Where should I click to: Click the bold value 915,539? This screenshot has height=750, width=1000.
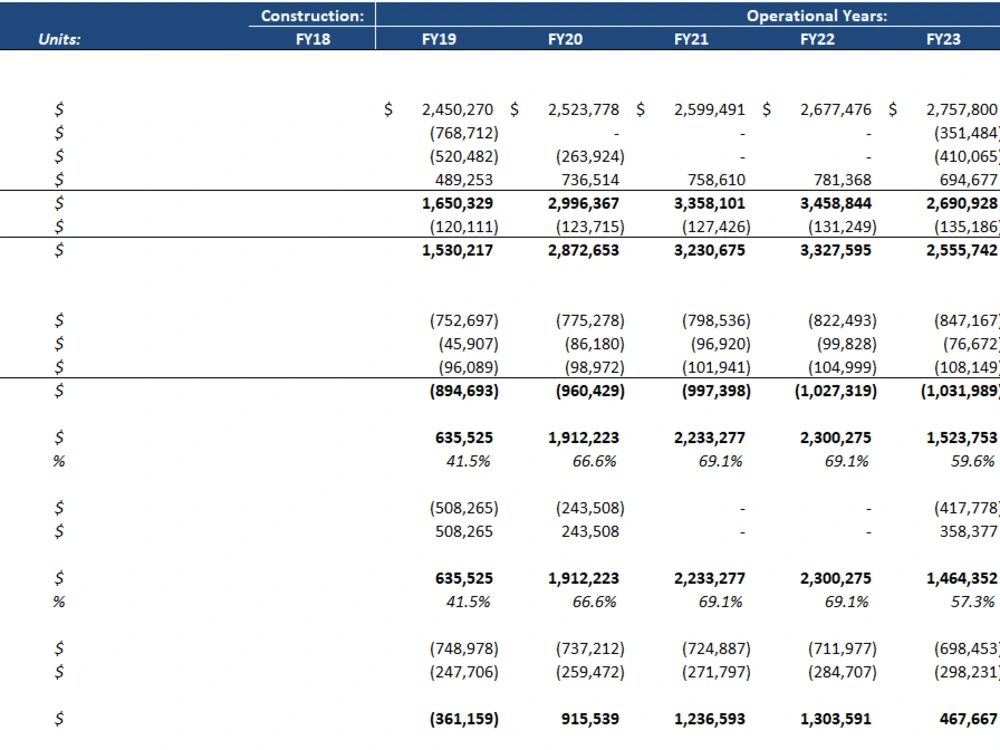pyautogui.click(x=590, y=719)
